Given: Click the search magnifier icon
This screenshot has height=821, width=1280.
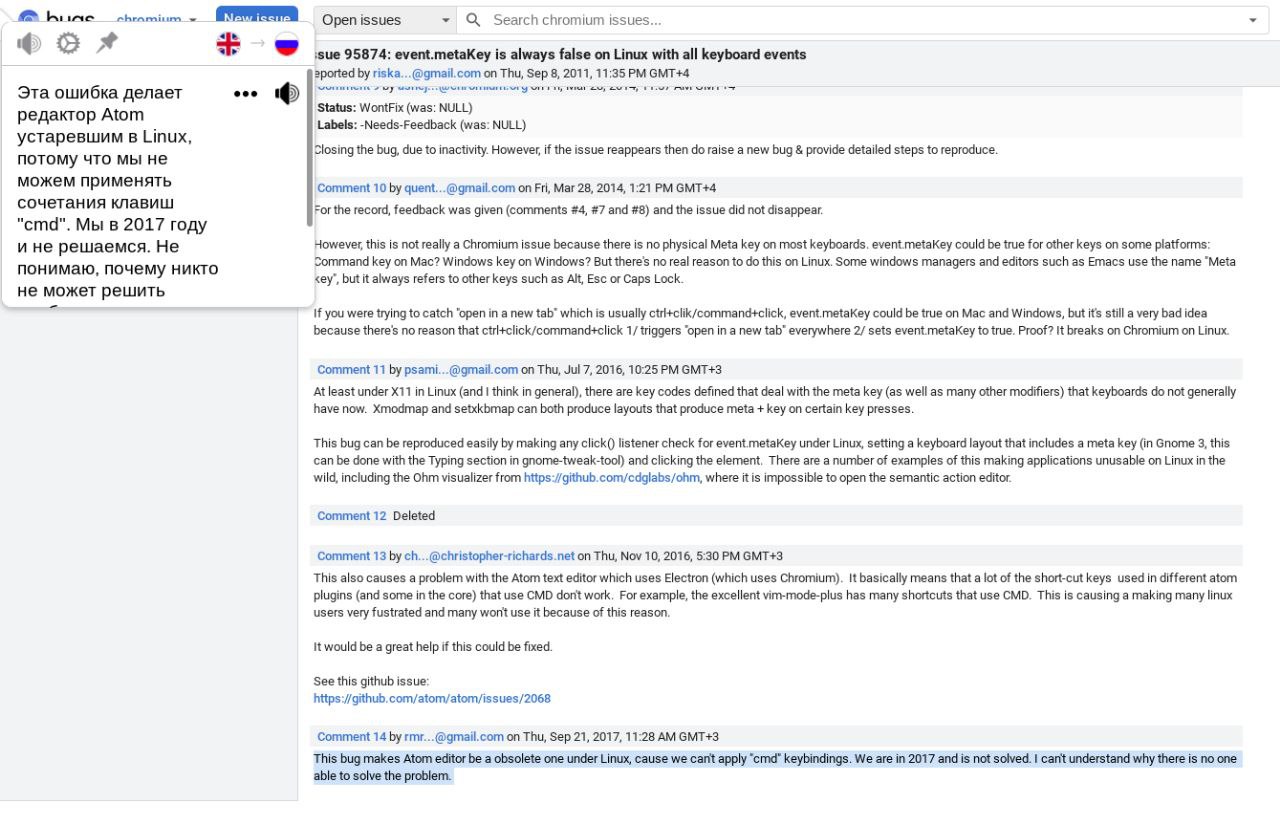Looking at the screenshot, I should coord(474,20).
